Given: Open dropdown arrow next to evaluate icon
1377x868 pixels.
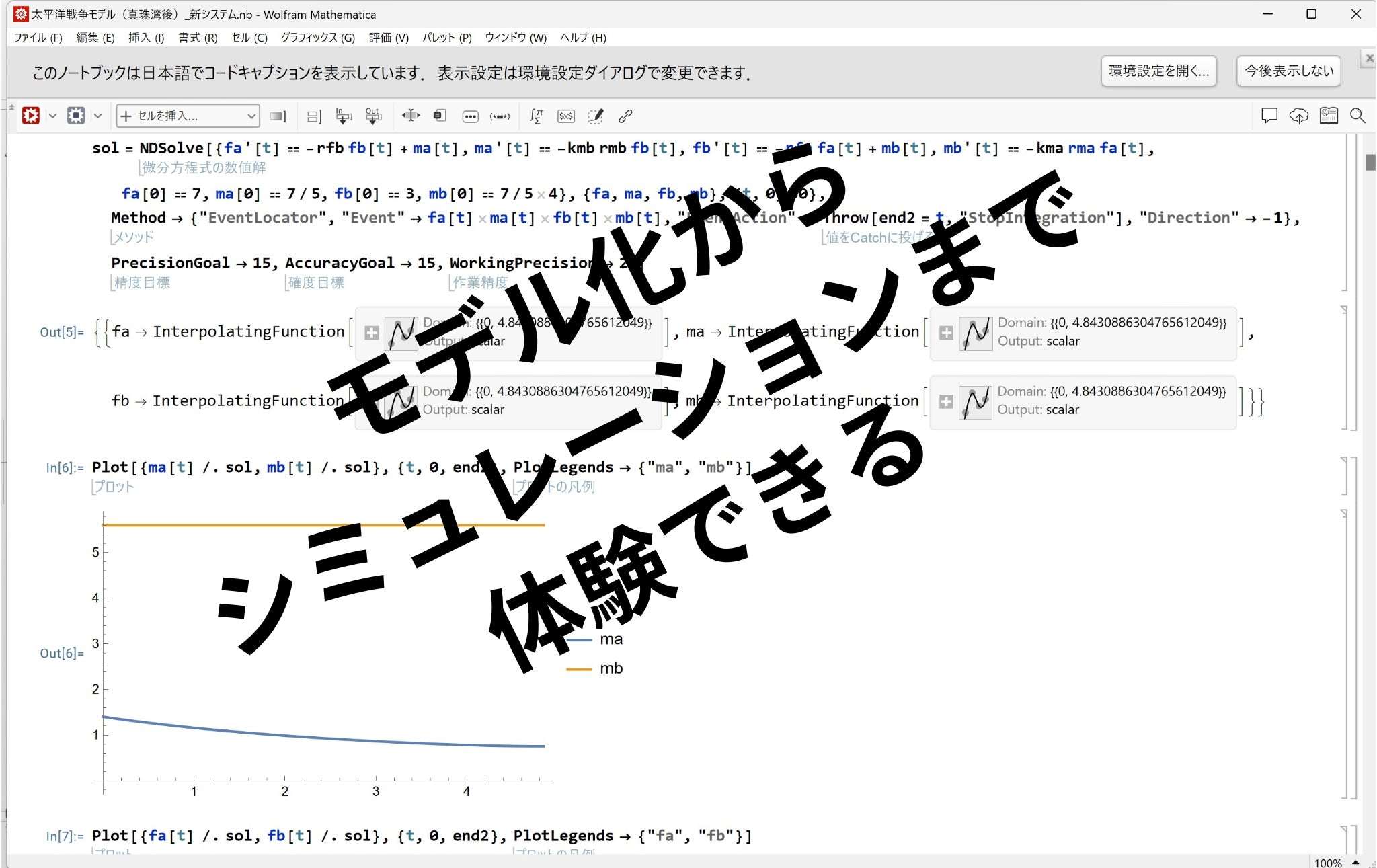Looking at the screenshot, I should click(52, 116).
